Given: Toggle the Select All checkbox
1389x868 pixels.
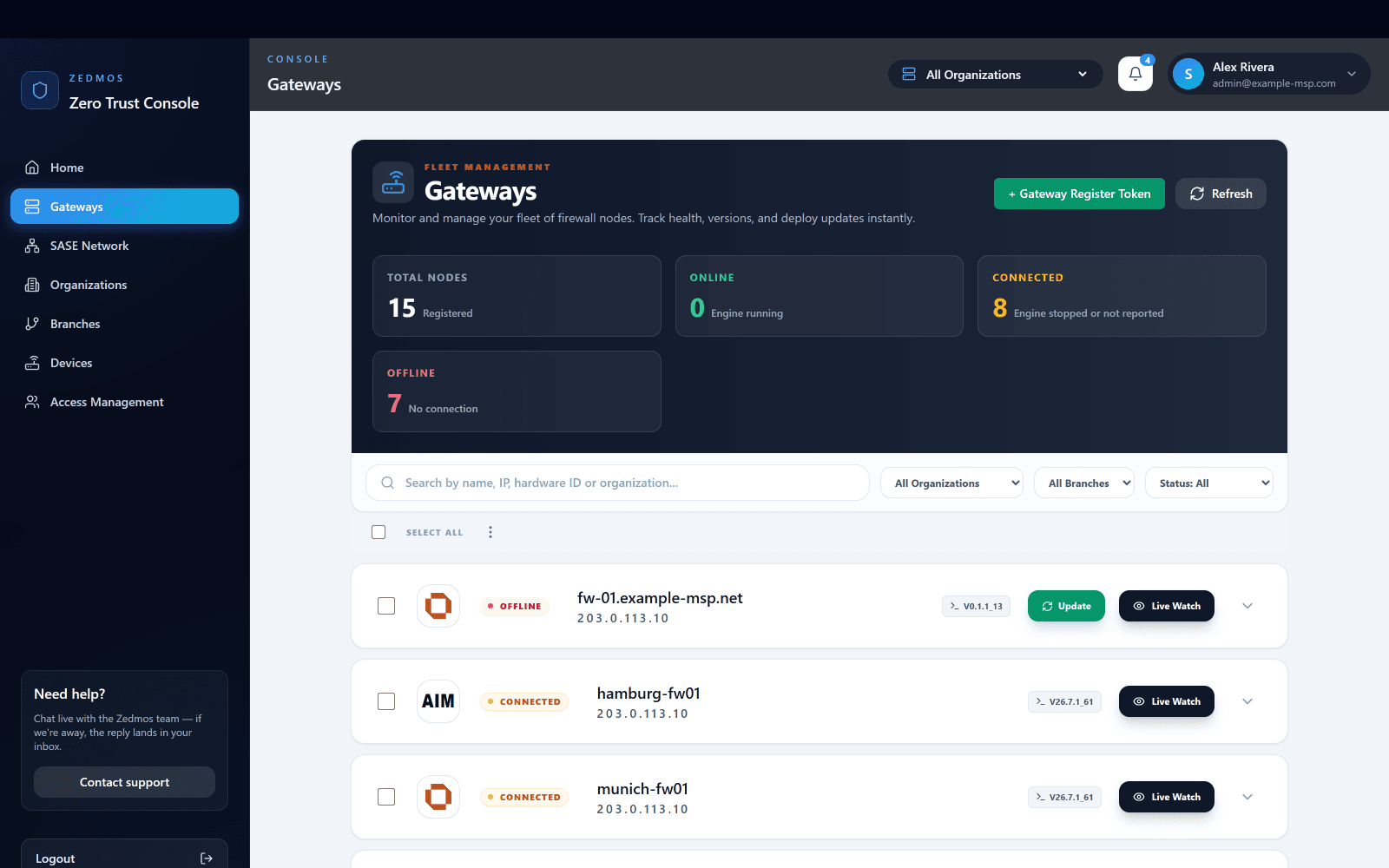Looking at the screenshot, I should pos(379,532).
